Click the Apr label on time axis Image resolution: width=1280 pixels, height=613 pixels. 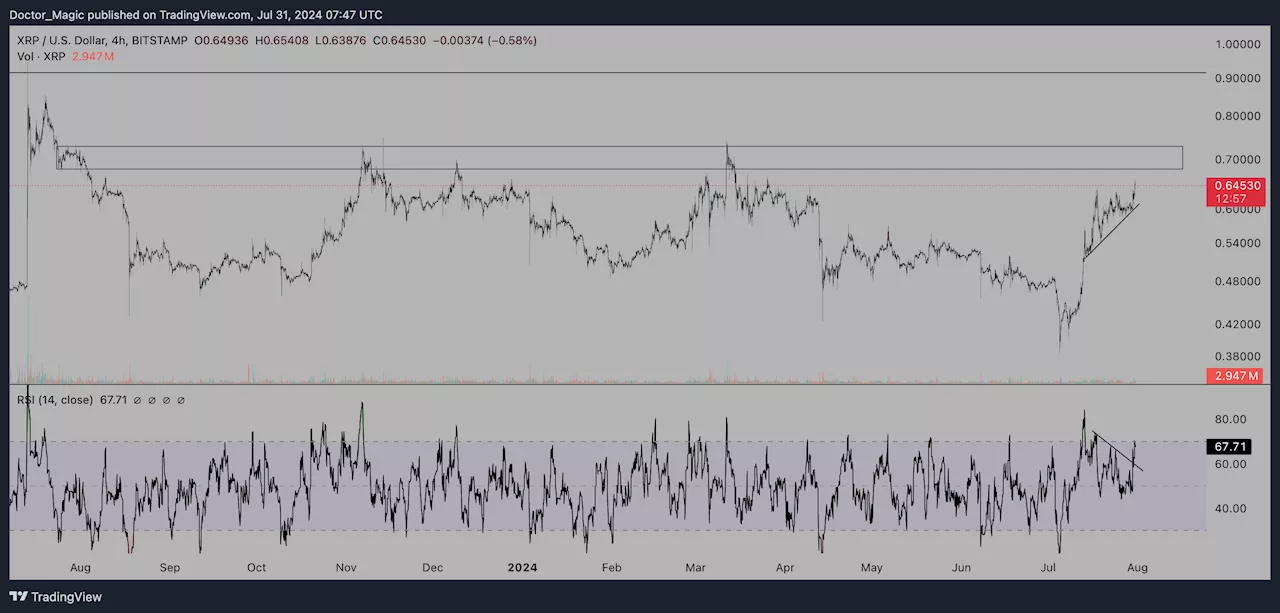click(784, 568)
